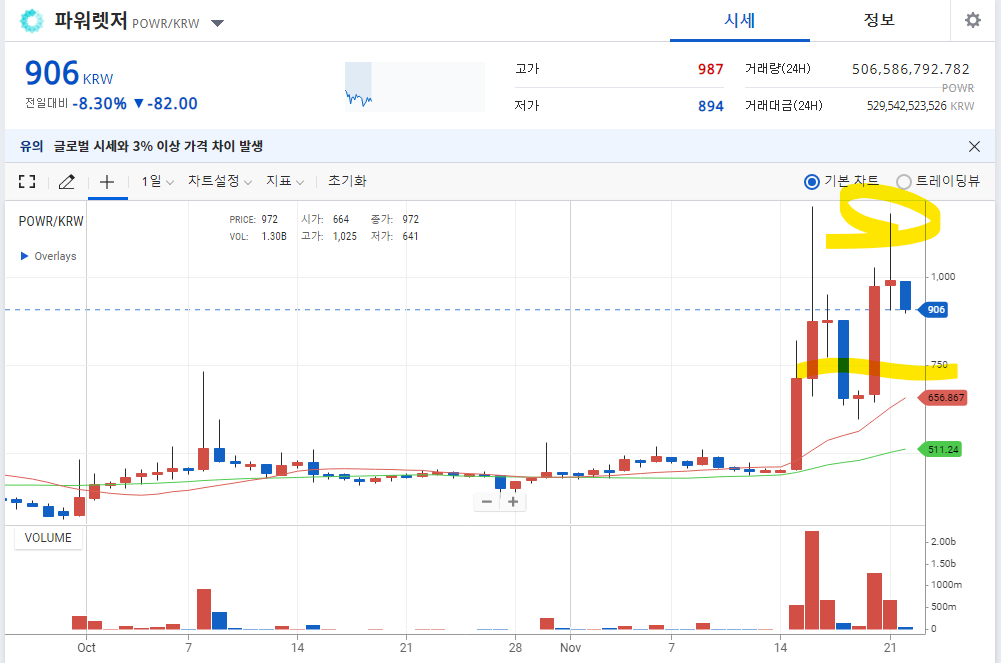Open the 차트설정 dropdown

220,181
